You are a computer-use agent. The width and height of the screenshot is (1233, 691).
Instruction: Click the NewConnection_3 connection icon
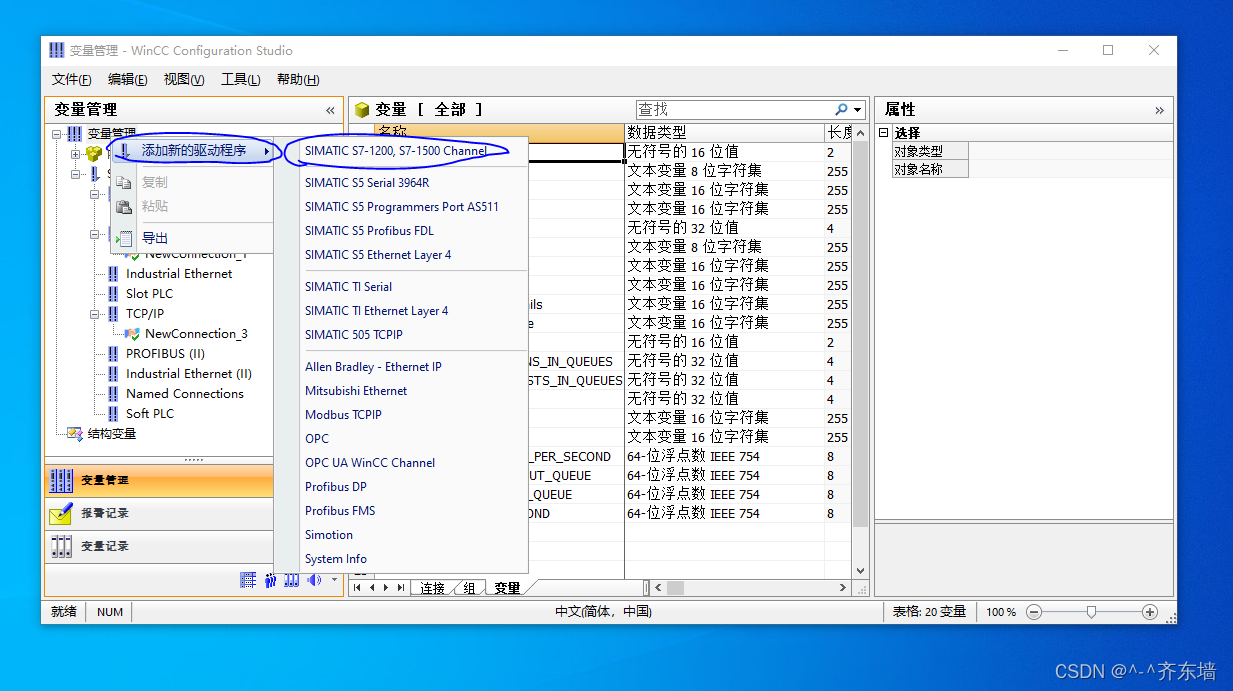click(132, 334)
